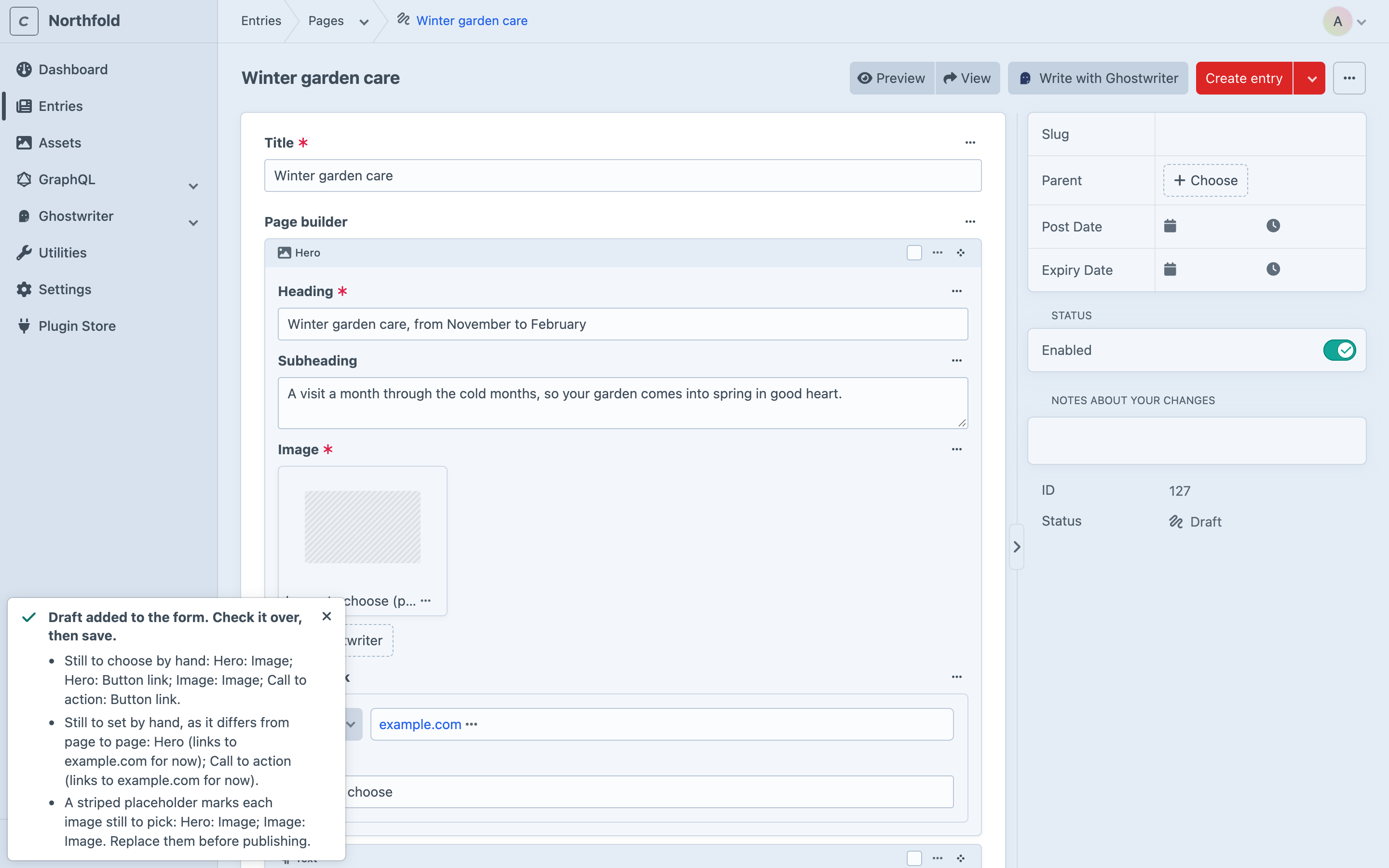
Task: Select the Hero block checkbox
Action: 914,253
